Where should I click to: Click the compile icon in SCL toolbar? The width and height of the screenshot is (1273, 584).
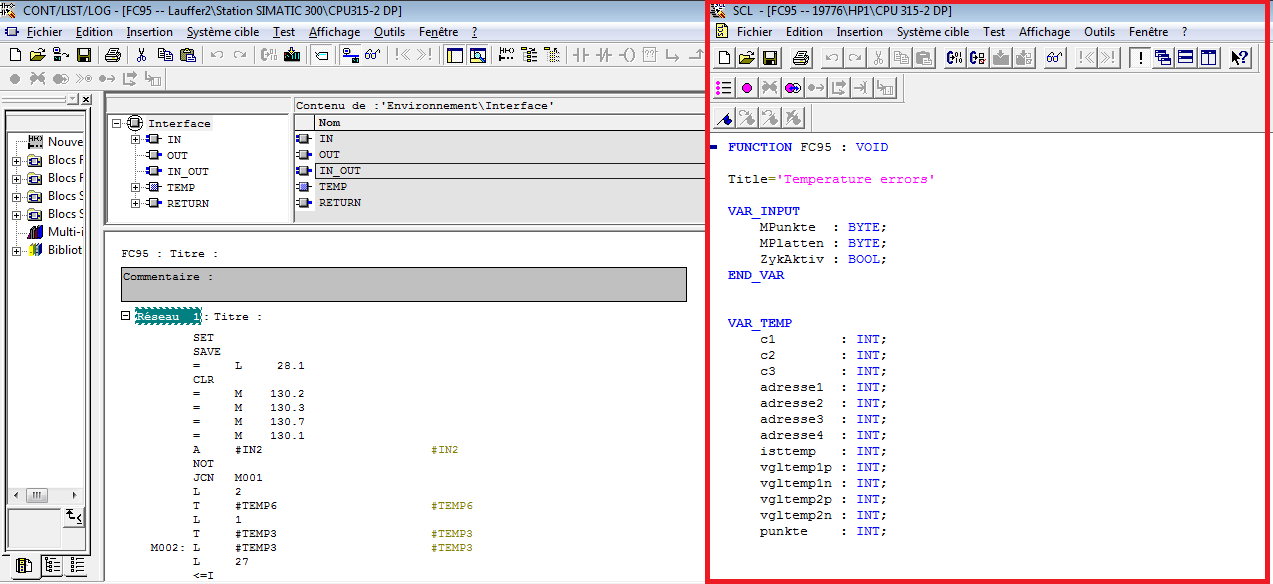pyautogui.click(x=953, y=58)
